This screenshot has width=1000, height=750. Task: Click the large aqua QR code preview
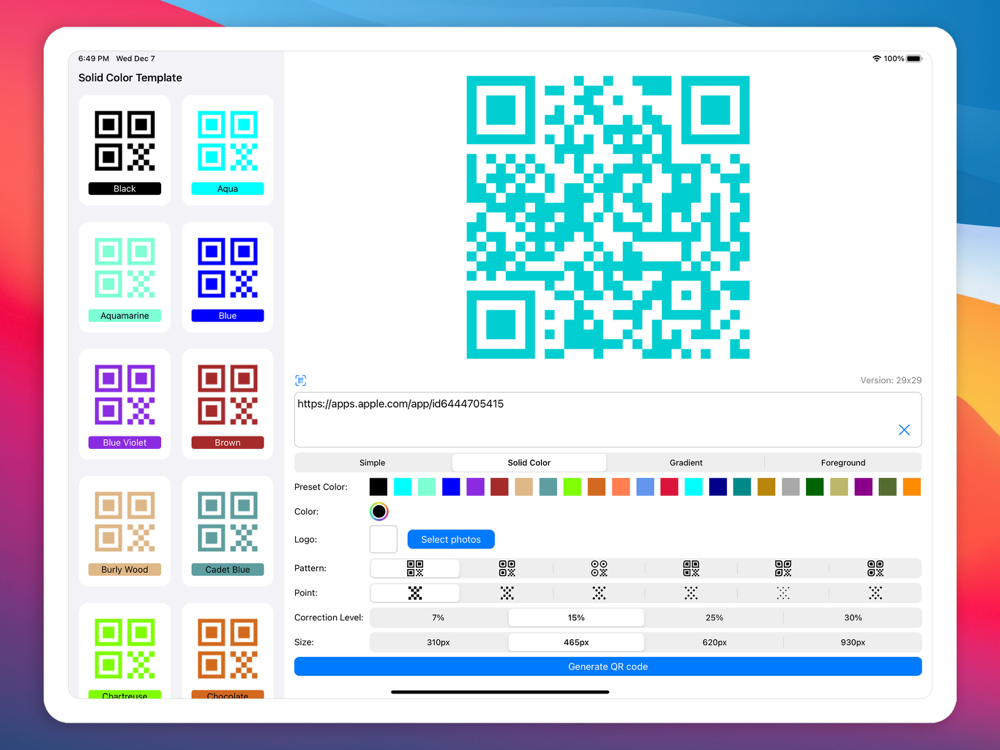[x=608, y=217]
